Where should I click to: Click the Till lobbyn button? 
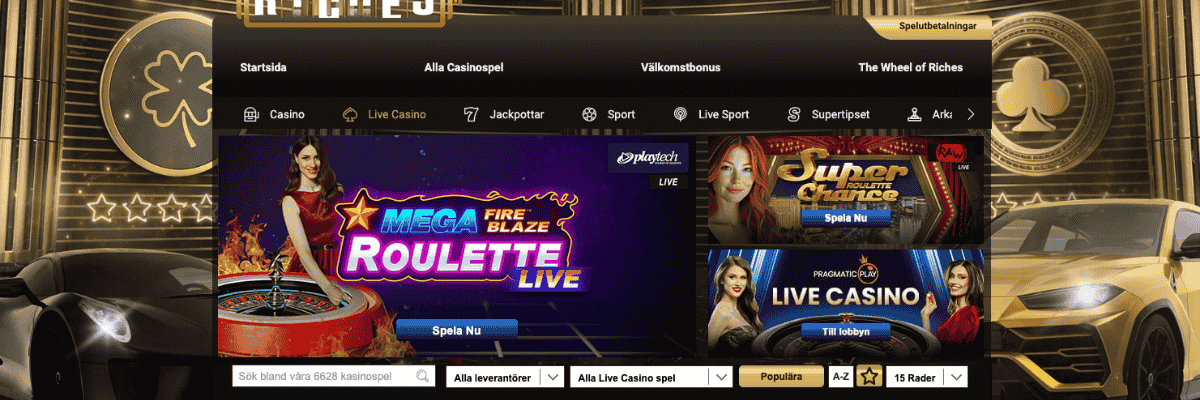[846, 331]
